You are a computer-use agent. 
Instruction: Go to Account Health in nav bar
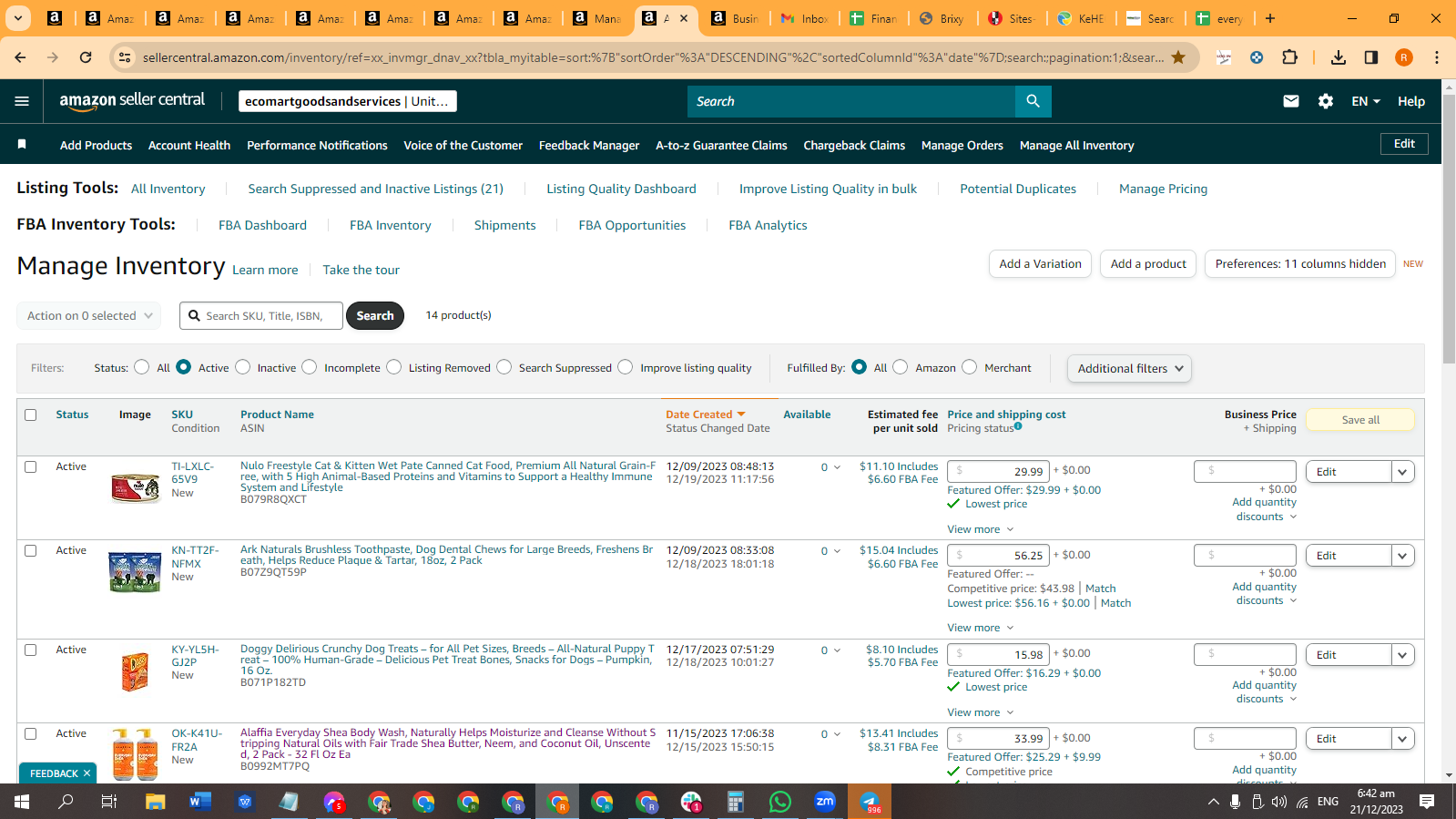[189, 145]
